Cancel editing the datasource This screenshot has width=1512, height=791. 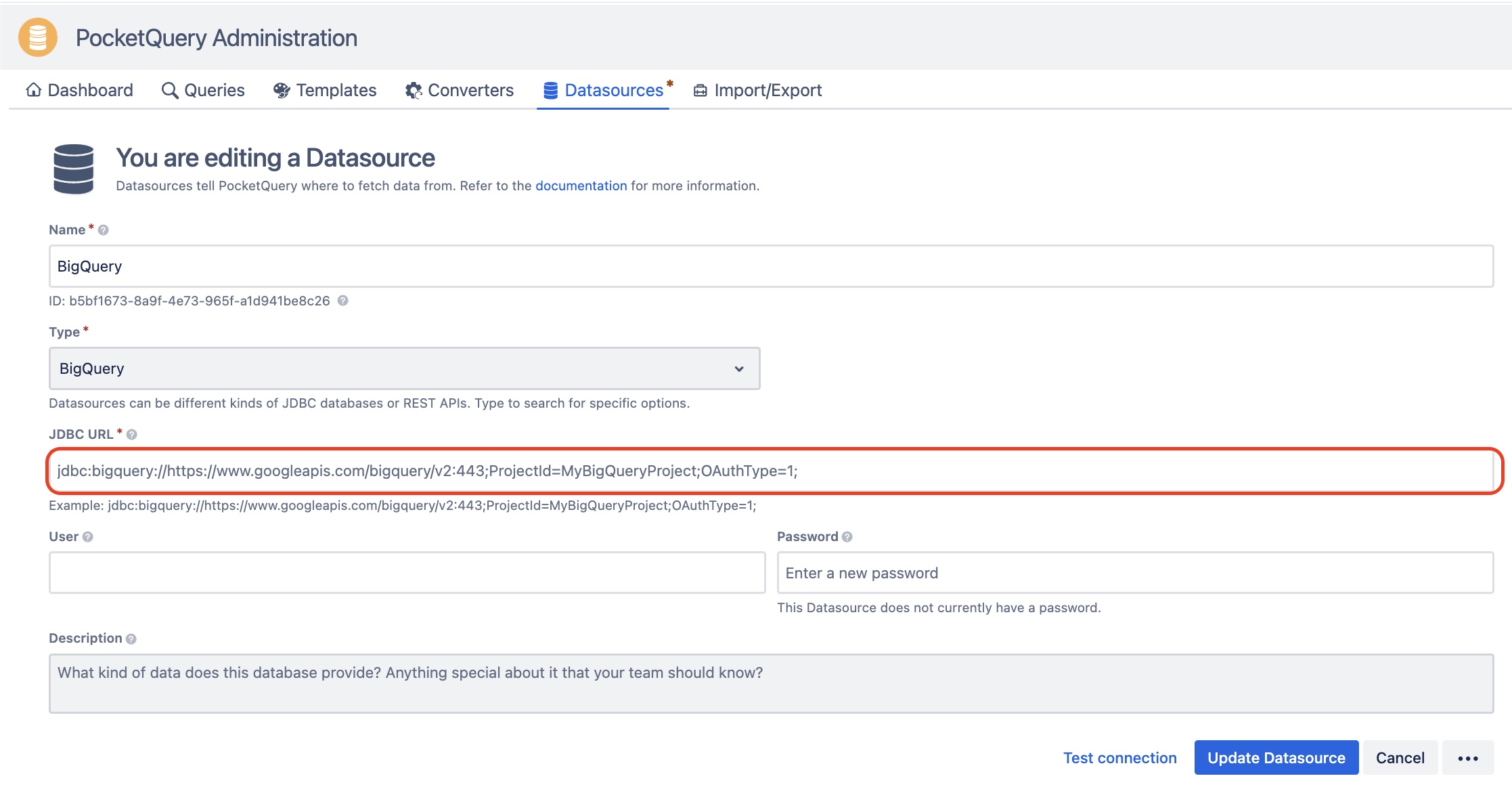(1400, 758)
